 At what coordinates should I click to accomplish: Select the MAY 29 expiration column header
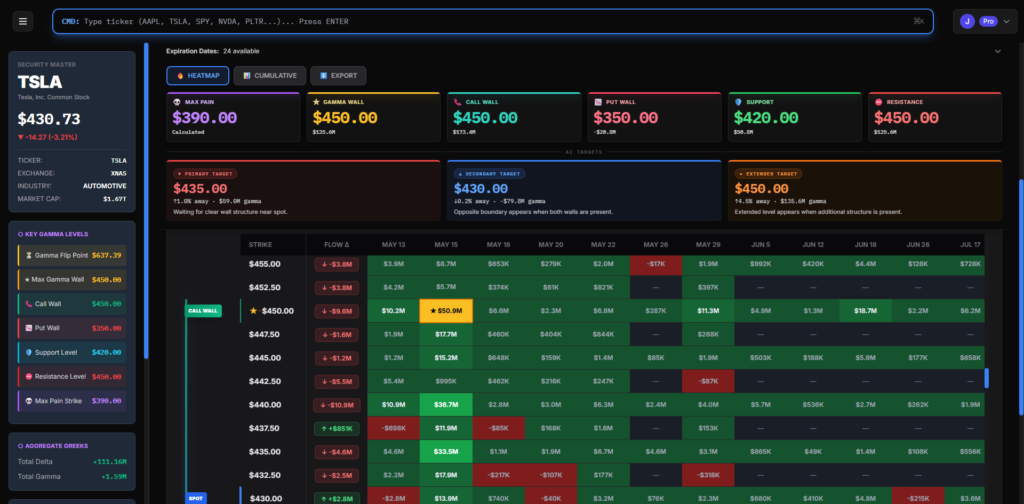(x=708, y=245)
